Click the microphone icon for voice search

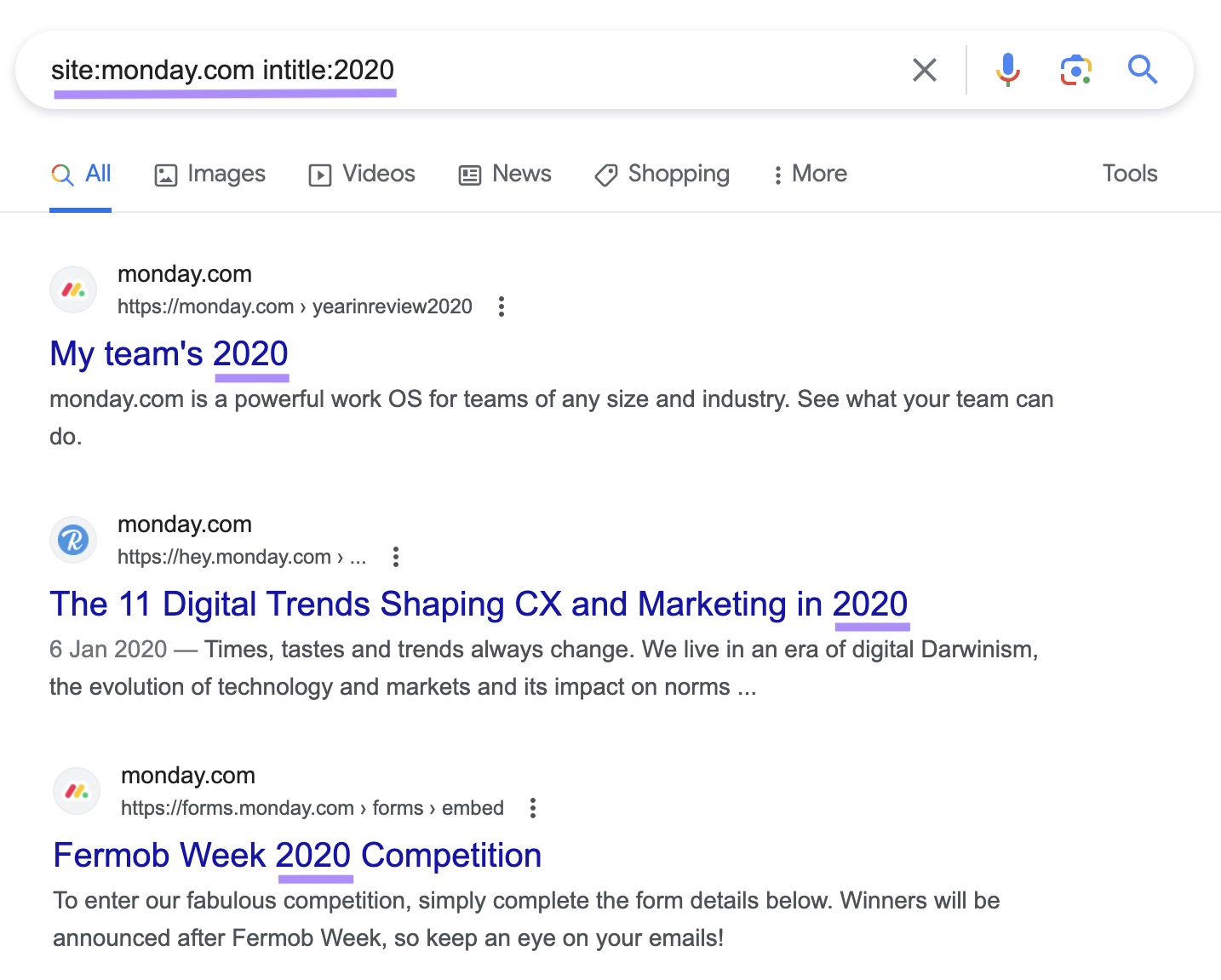[x=1008, y=70]
